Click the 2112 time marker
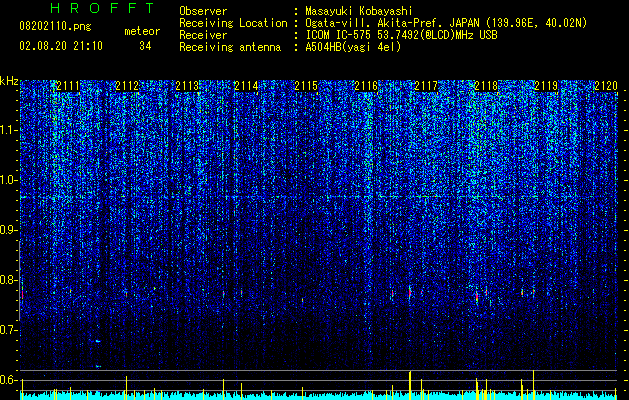Image resolution: width=629 pixels, height=400 pixels. pos(127,86)
